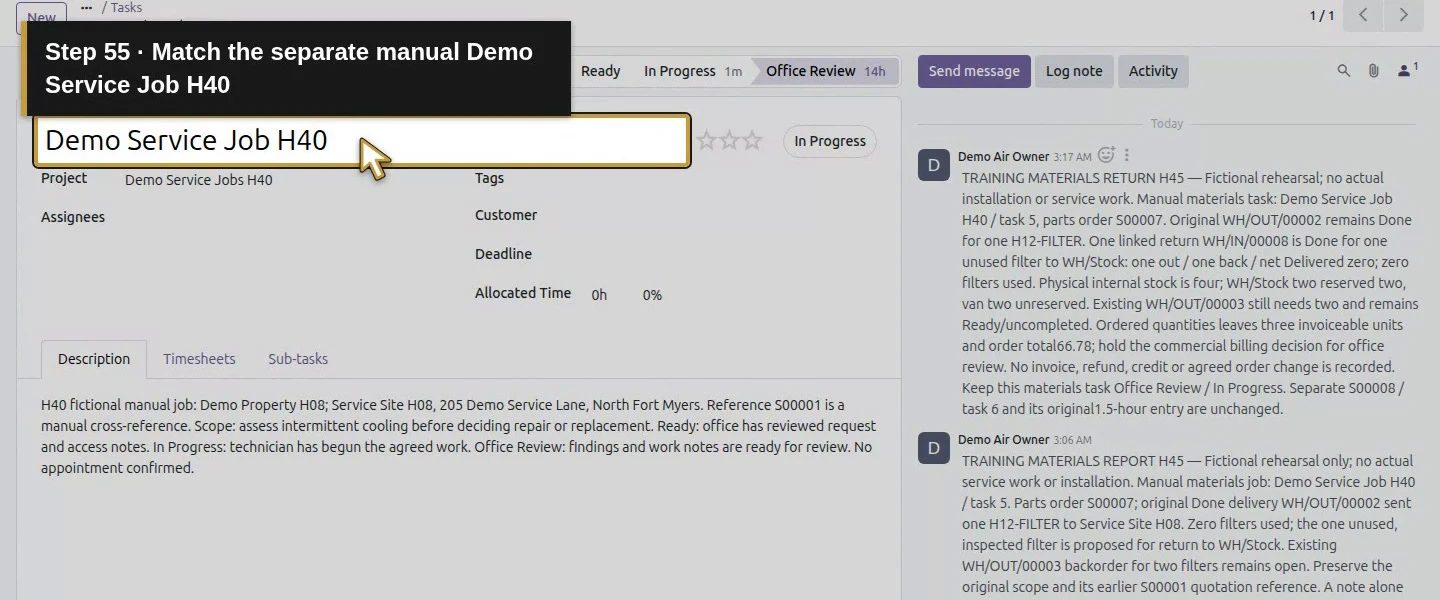The image size is (1440, 600).
Task: Click the D avatar of the 3:17 AM message
Action: pyautogui.click(x=934, y=165)
